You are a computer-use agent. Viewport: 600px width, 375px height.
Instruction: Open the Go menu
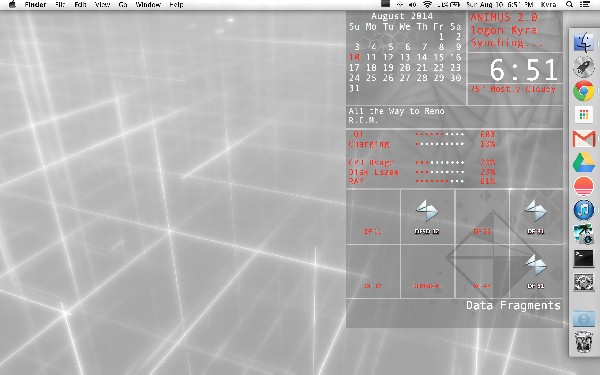click(123, 5)
